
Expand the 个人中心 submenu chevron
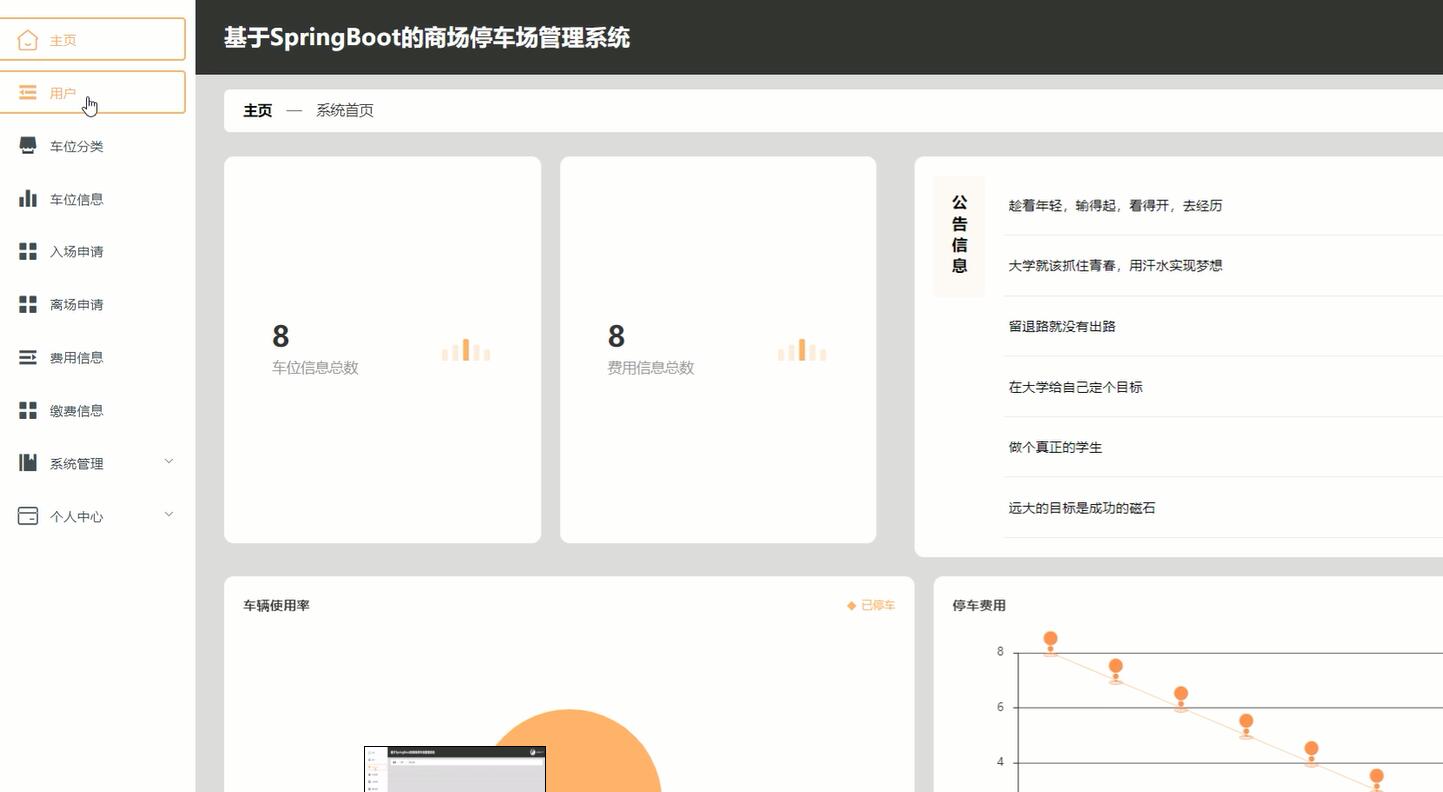[168, 513]
